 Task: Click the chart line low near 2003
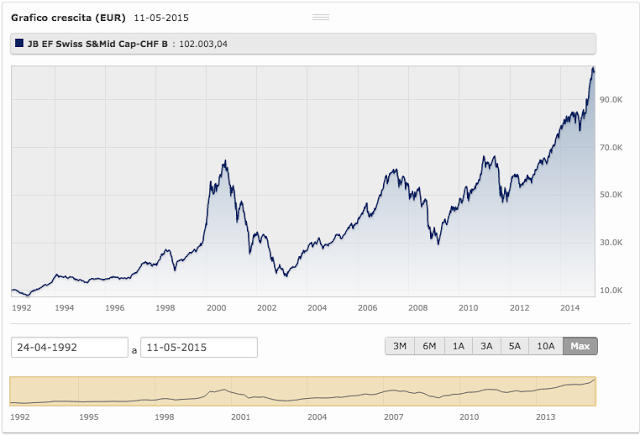[x=285, y=274]
